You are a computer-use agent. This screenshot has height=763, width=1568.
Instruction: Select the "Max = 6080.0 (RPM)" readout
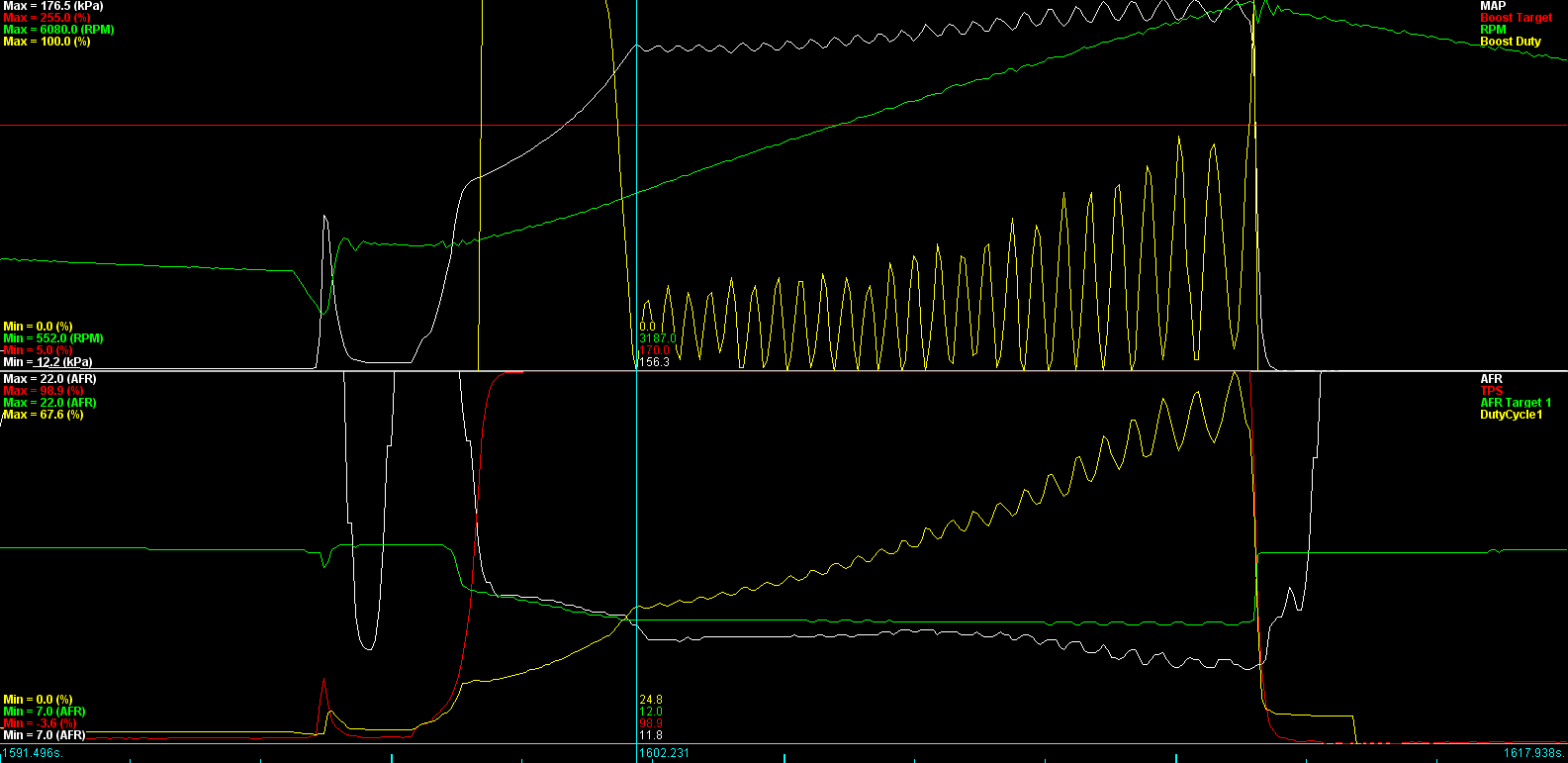(58, 30)
